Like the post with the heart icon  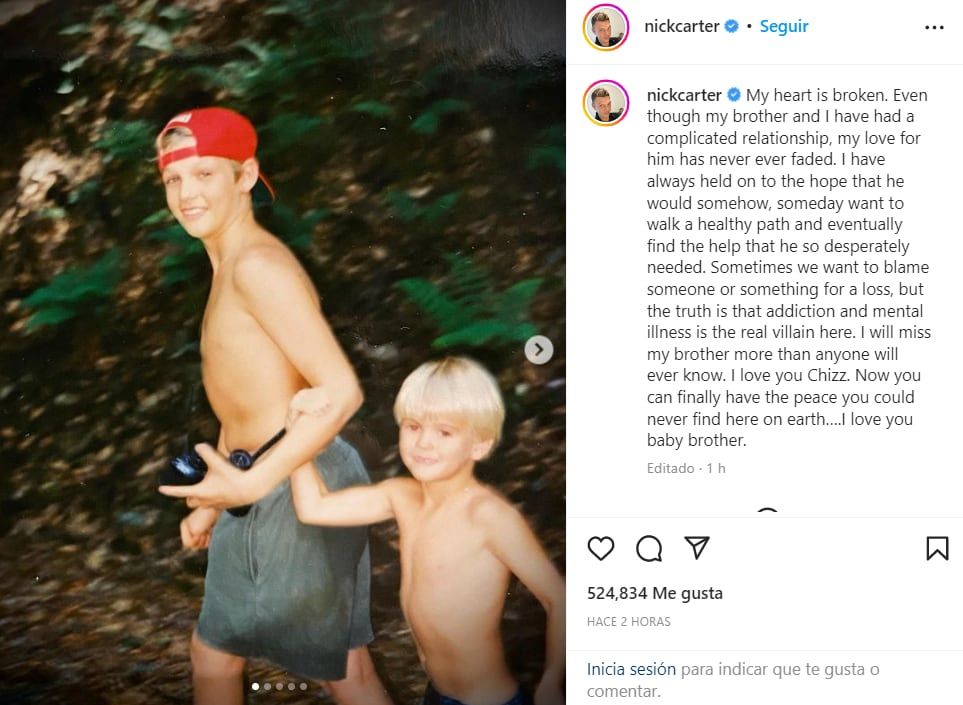pos(600,548)
